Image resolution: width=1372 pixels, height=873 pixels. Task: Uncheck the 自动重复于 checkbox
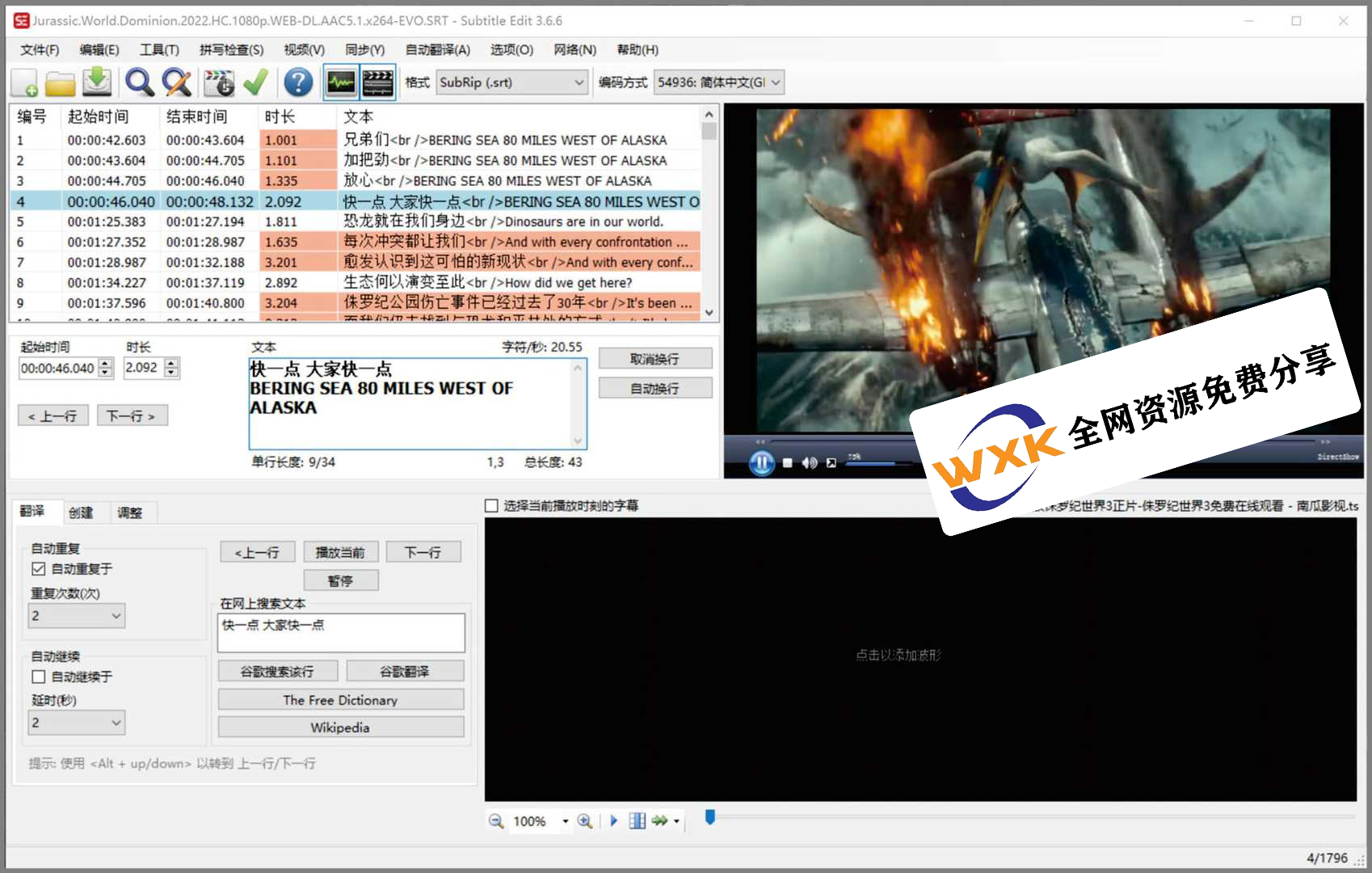(x=38, y=569)
